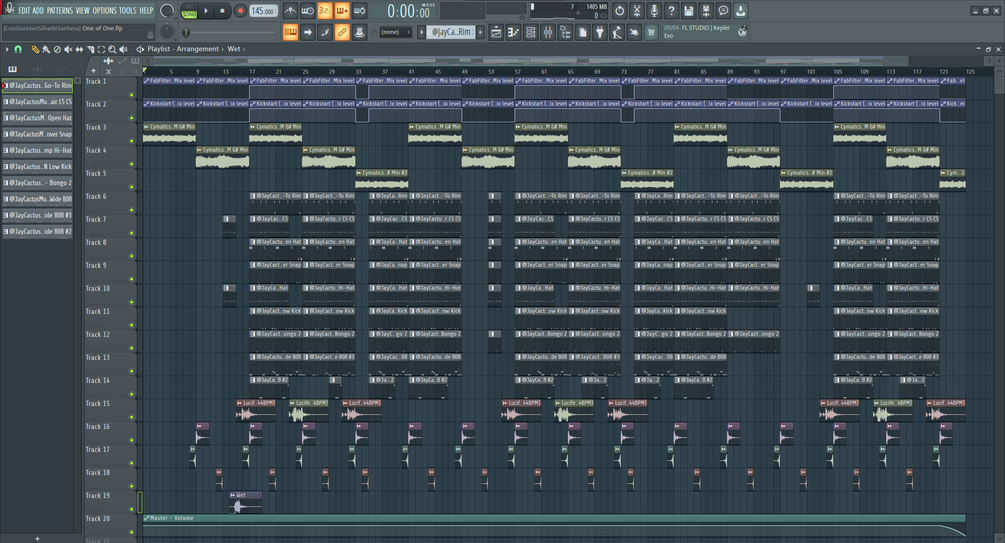The image size is (1005, 543).
Task: Choose the Select marquee tool in playlist
Action: [x=101, y=49]
